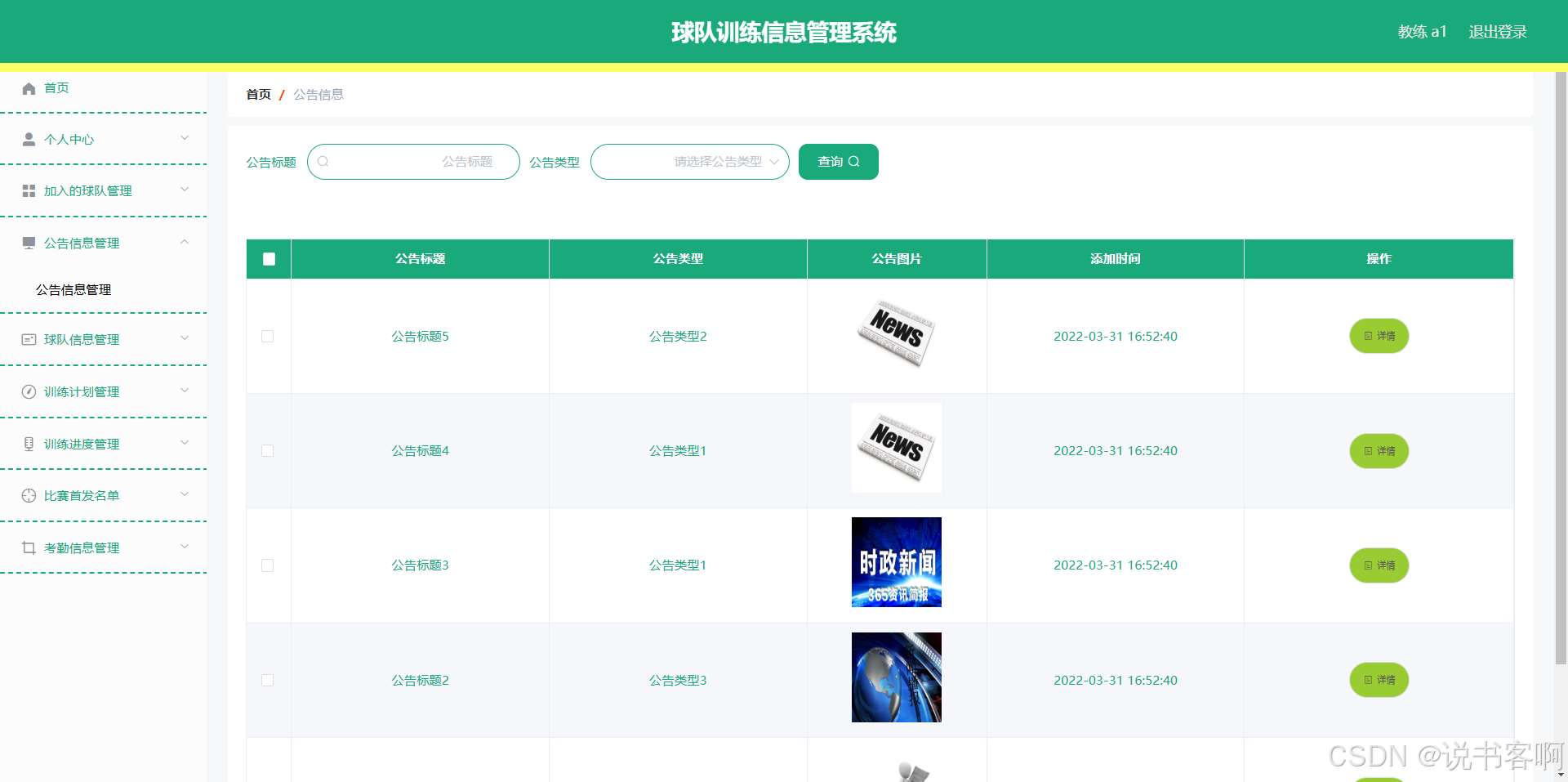The height and width of the screenshot is (782, 1568).
Task: Tick the checkbox for 公告标题3 row
Action: 267,565
